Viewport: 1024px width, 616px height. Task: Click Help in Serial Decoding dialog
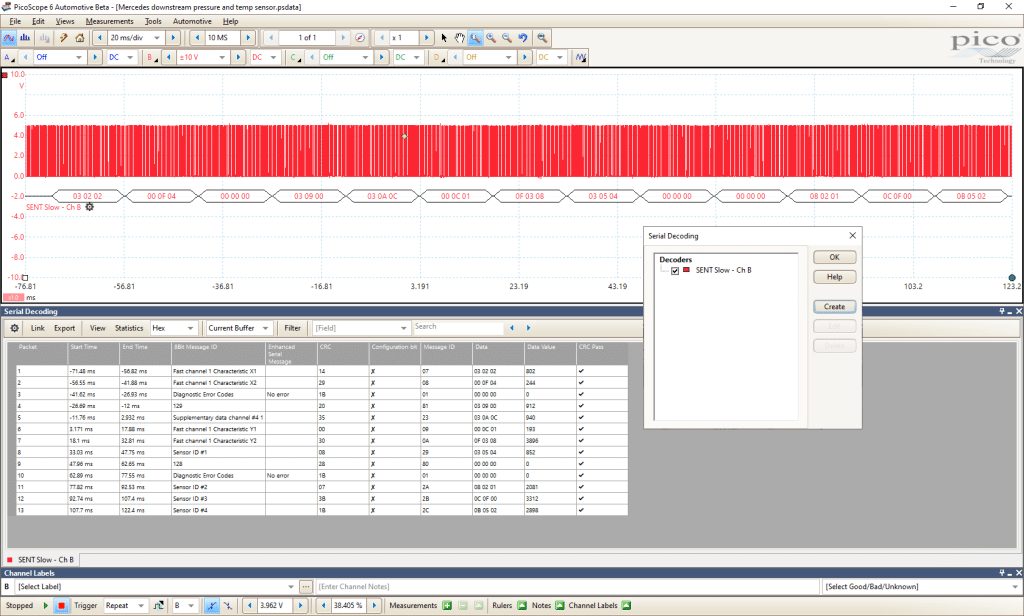[835, 277]
